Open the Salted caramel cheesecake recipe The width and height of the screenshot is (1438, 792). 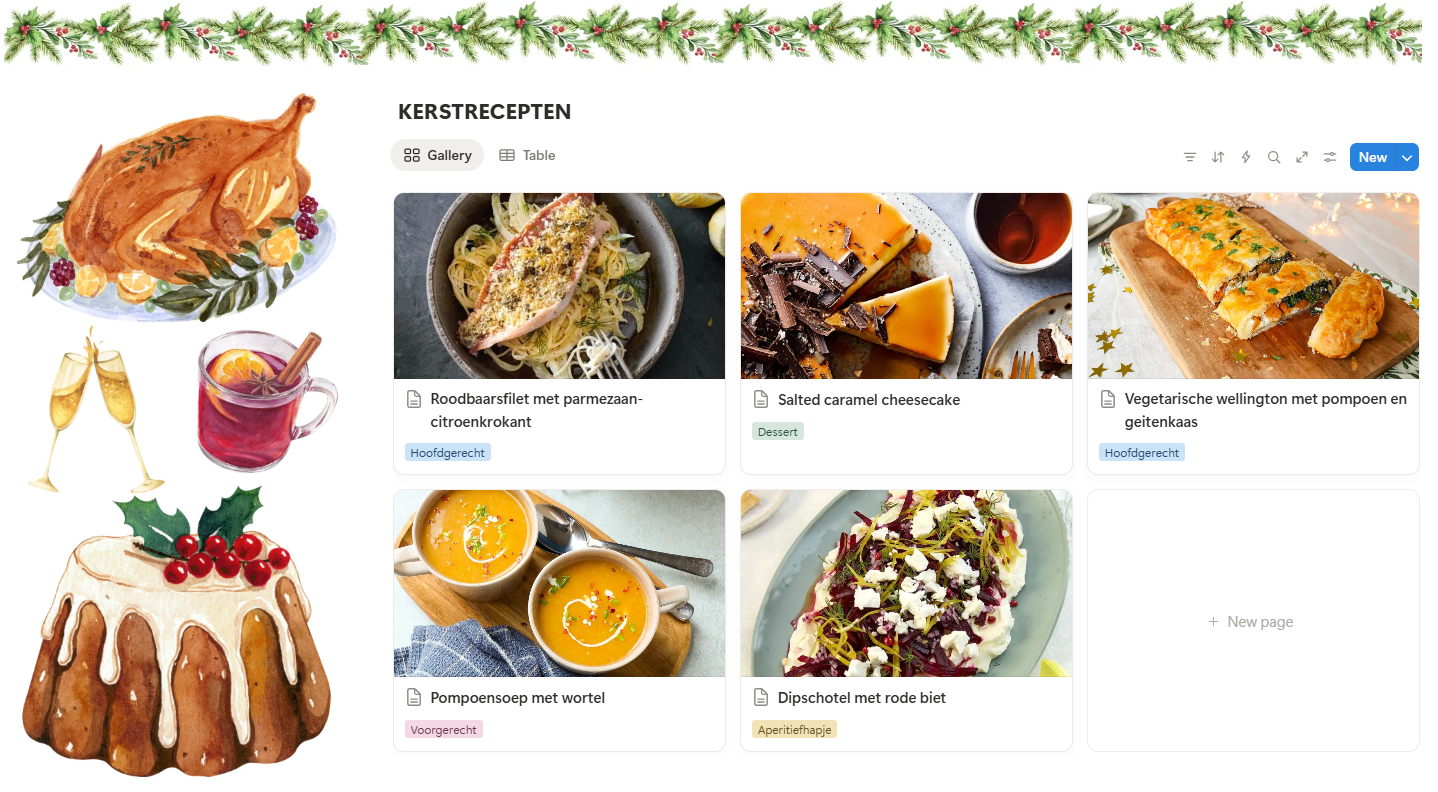(x=869, y=399)
